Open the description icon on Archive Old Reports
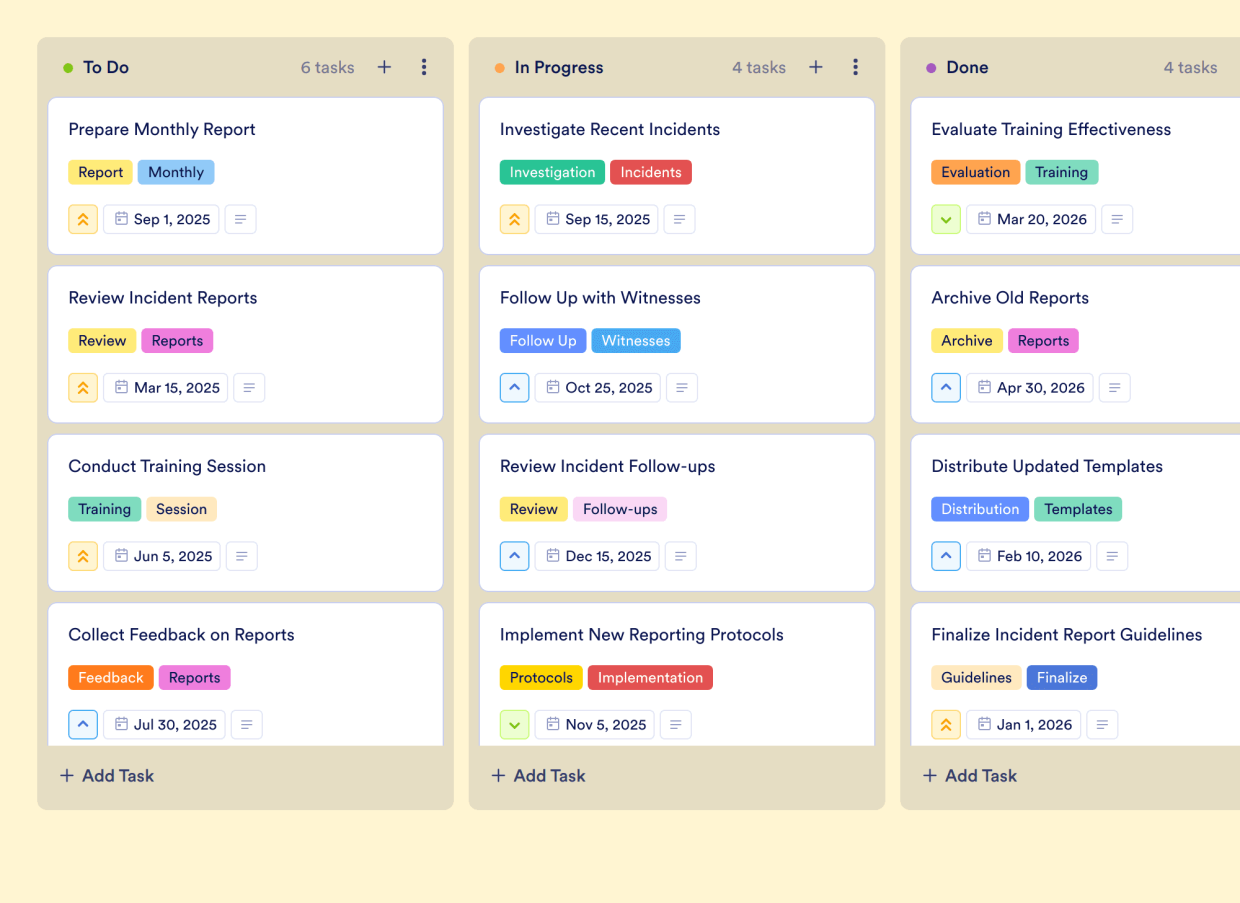 1114,387
